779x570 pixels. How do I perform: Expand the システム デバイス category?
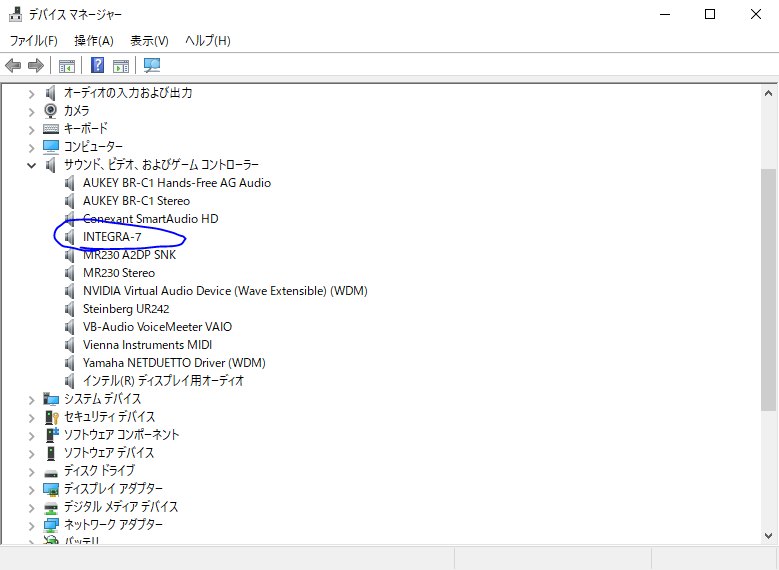(x=31, y=400)
